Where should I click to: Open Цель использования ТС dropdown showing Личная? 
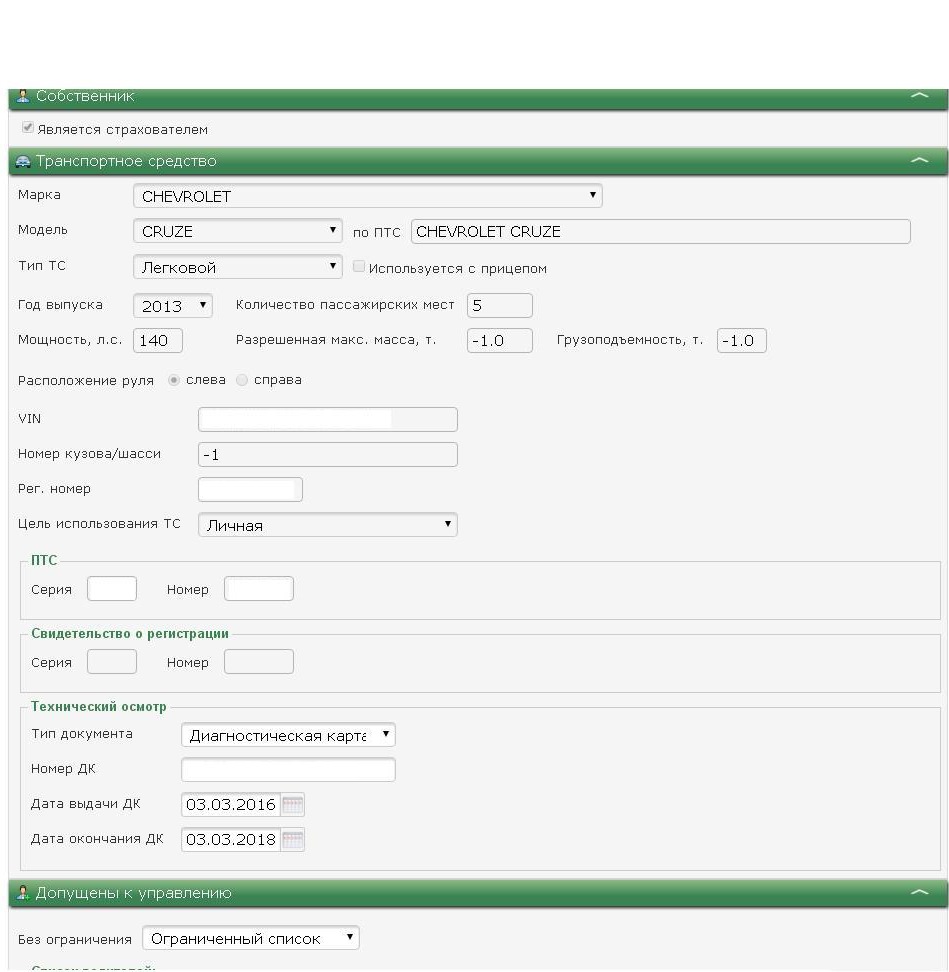tap(328, 524)
